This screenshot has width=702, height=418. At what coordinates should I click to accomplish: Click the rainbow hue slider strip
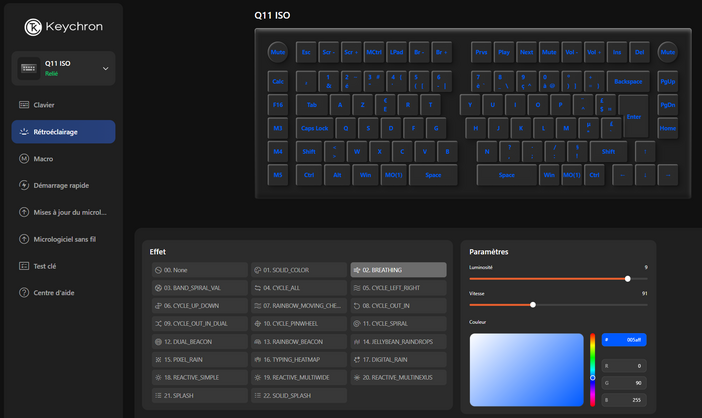click(x=592, y=370)
